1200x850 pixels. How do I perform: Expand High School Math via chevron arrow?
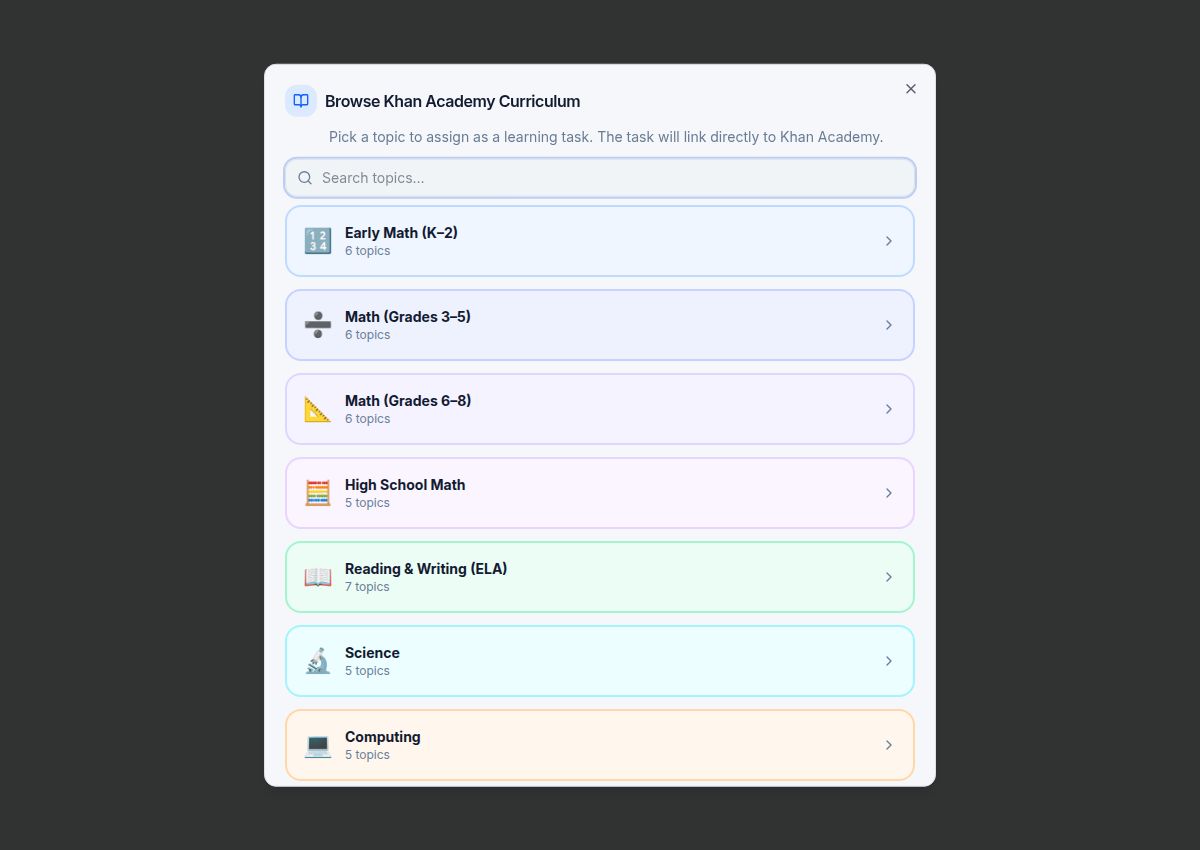[889, 493]
